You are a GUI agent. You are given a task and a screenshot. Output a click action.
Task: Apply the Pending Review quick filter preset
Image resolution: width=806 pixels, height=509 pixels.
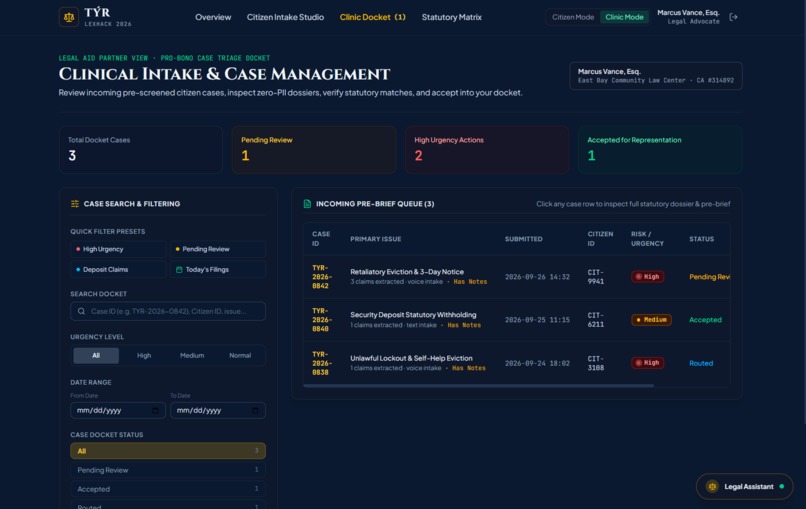click(218, 249)
